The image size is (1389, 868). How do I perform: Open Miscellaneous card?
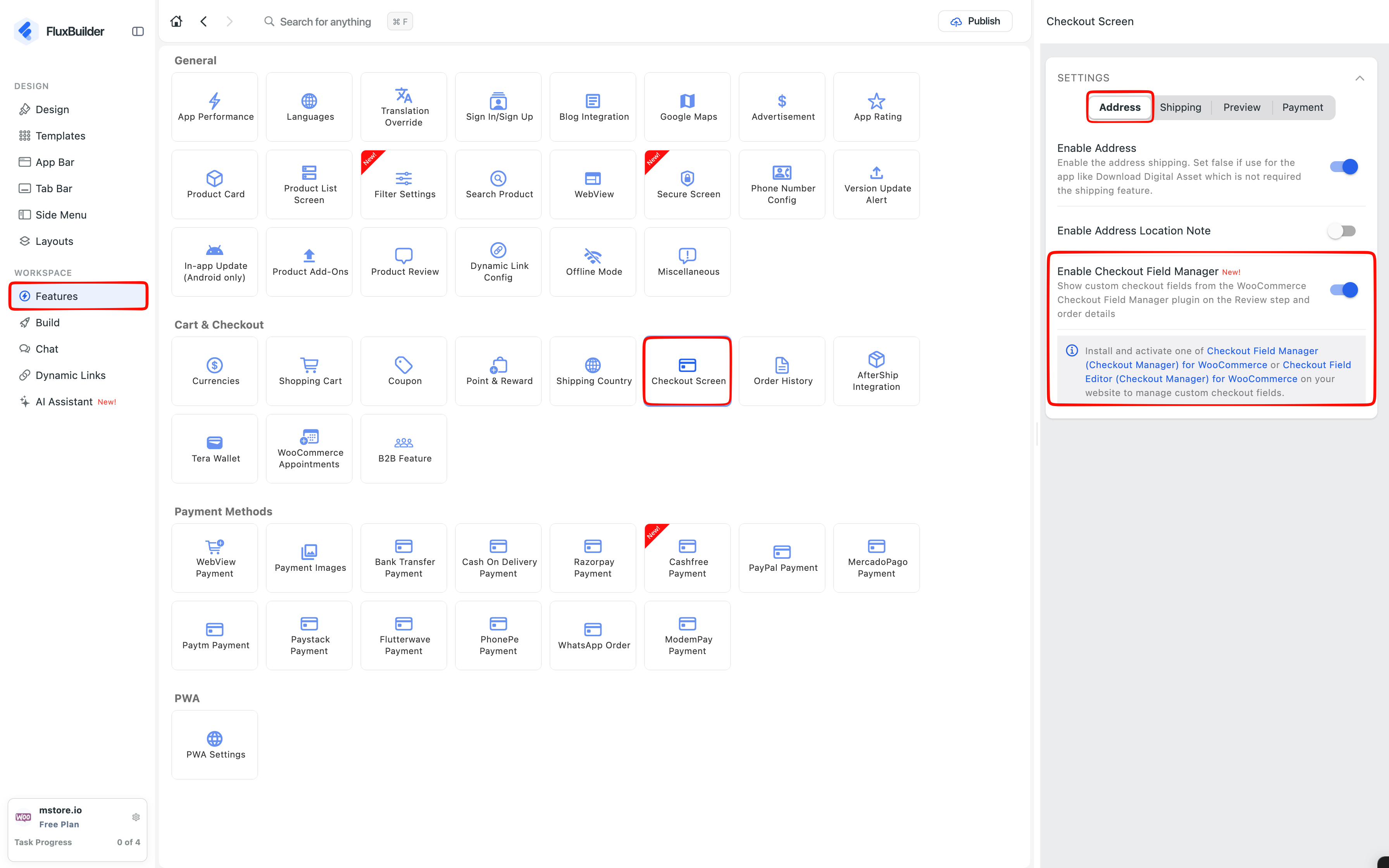point(688,262)
